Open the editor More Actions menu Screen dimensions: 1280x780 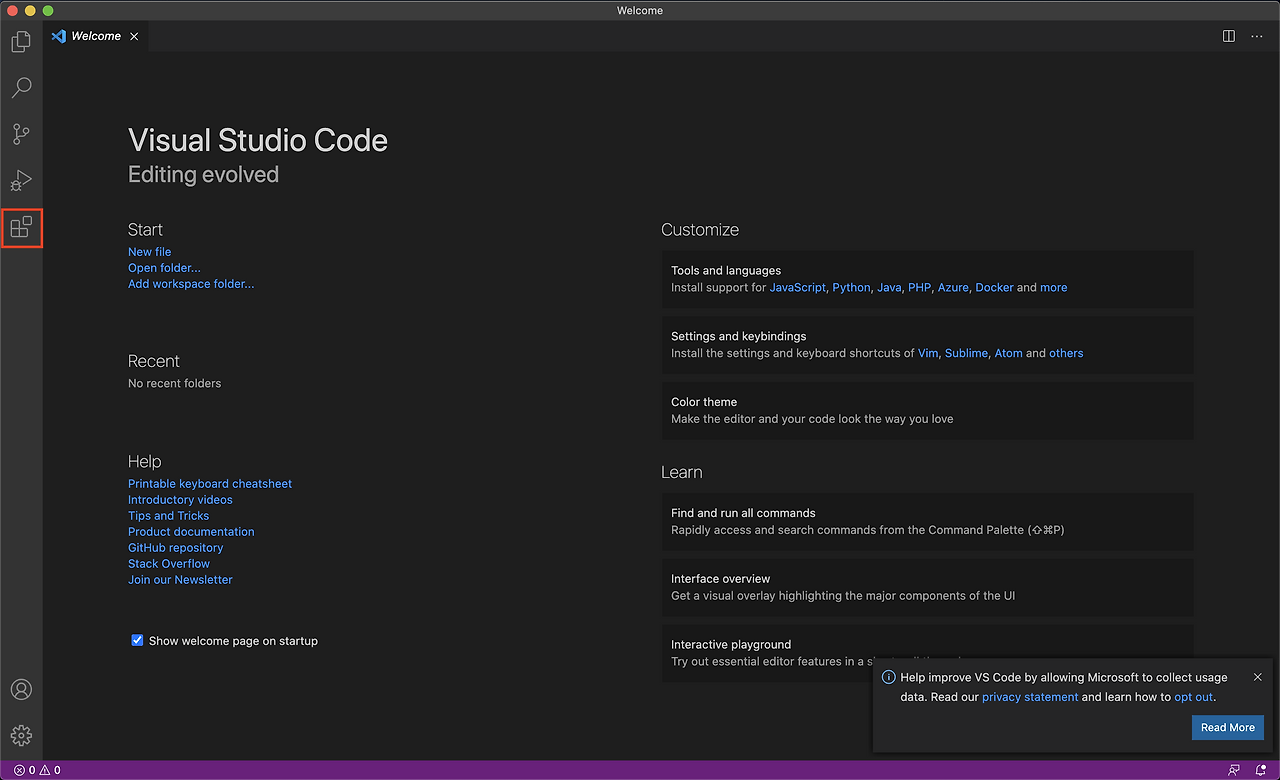(1257, 36)
